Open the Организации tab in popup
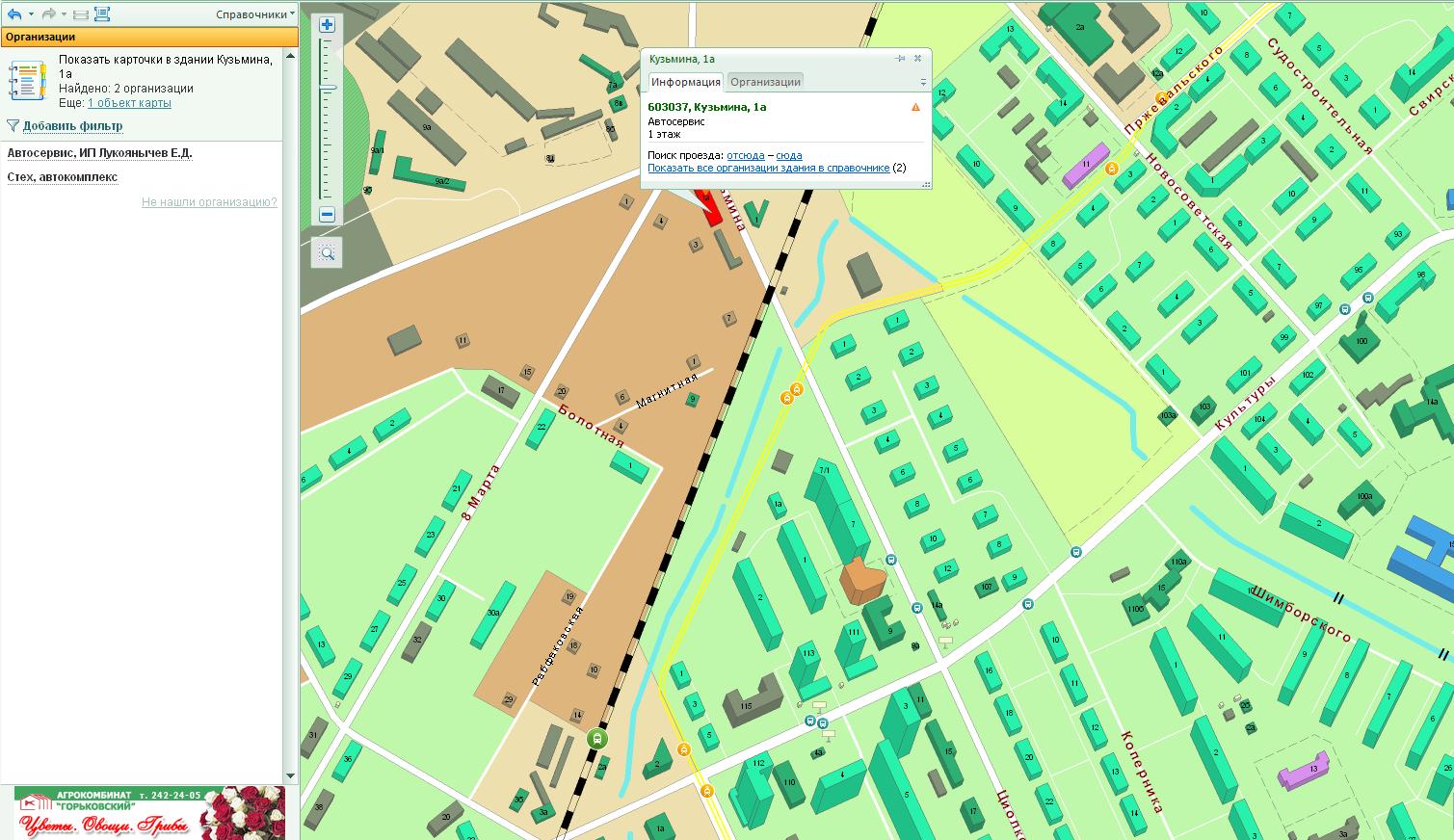1454x840 pixels. coord(765,82)
